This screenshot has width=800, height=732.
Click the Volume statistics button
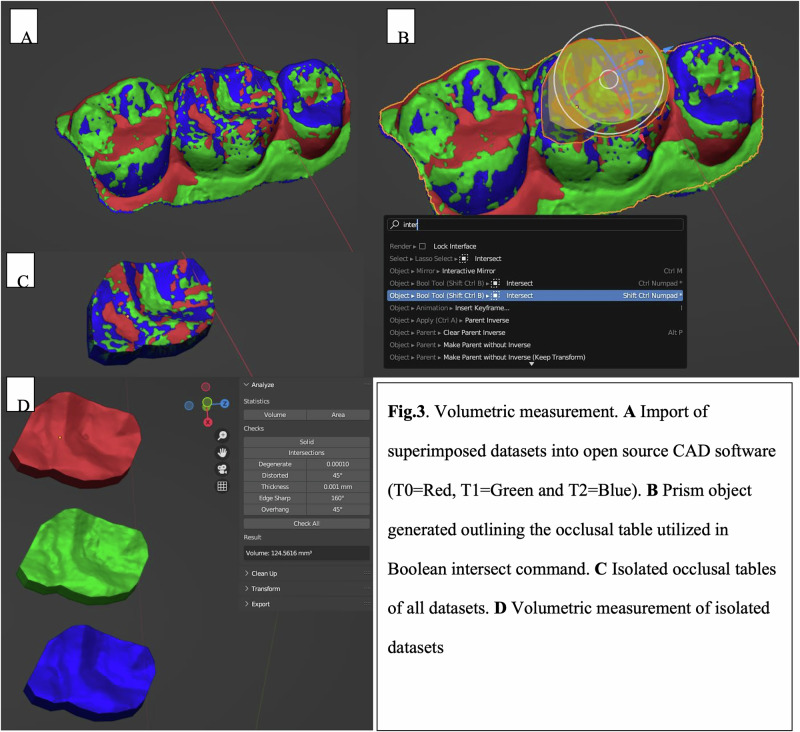click(275, 415)
